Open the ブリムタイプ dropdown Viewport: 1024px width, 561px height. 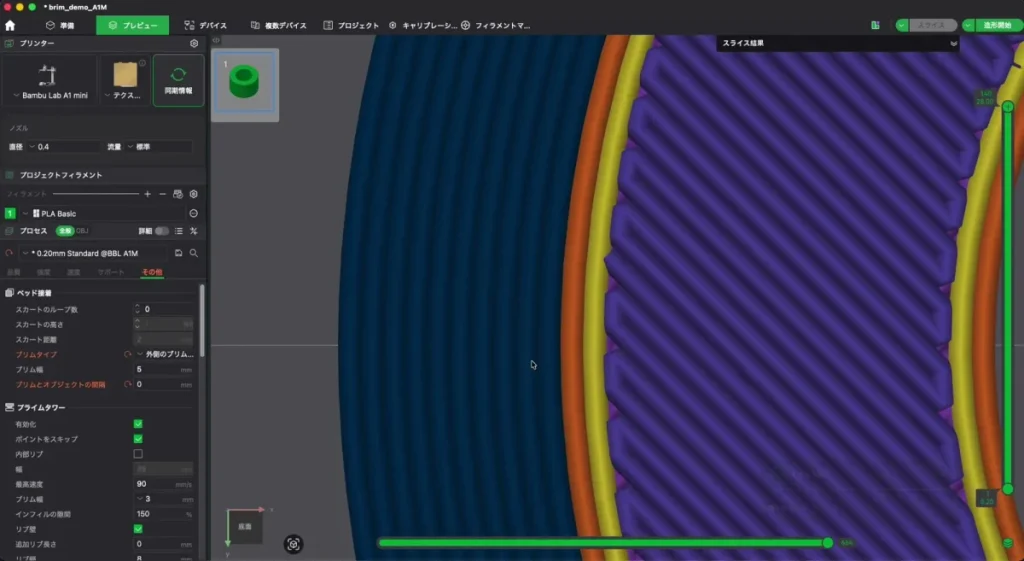(x=165, y=355)
